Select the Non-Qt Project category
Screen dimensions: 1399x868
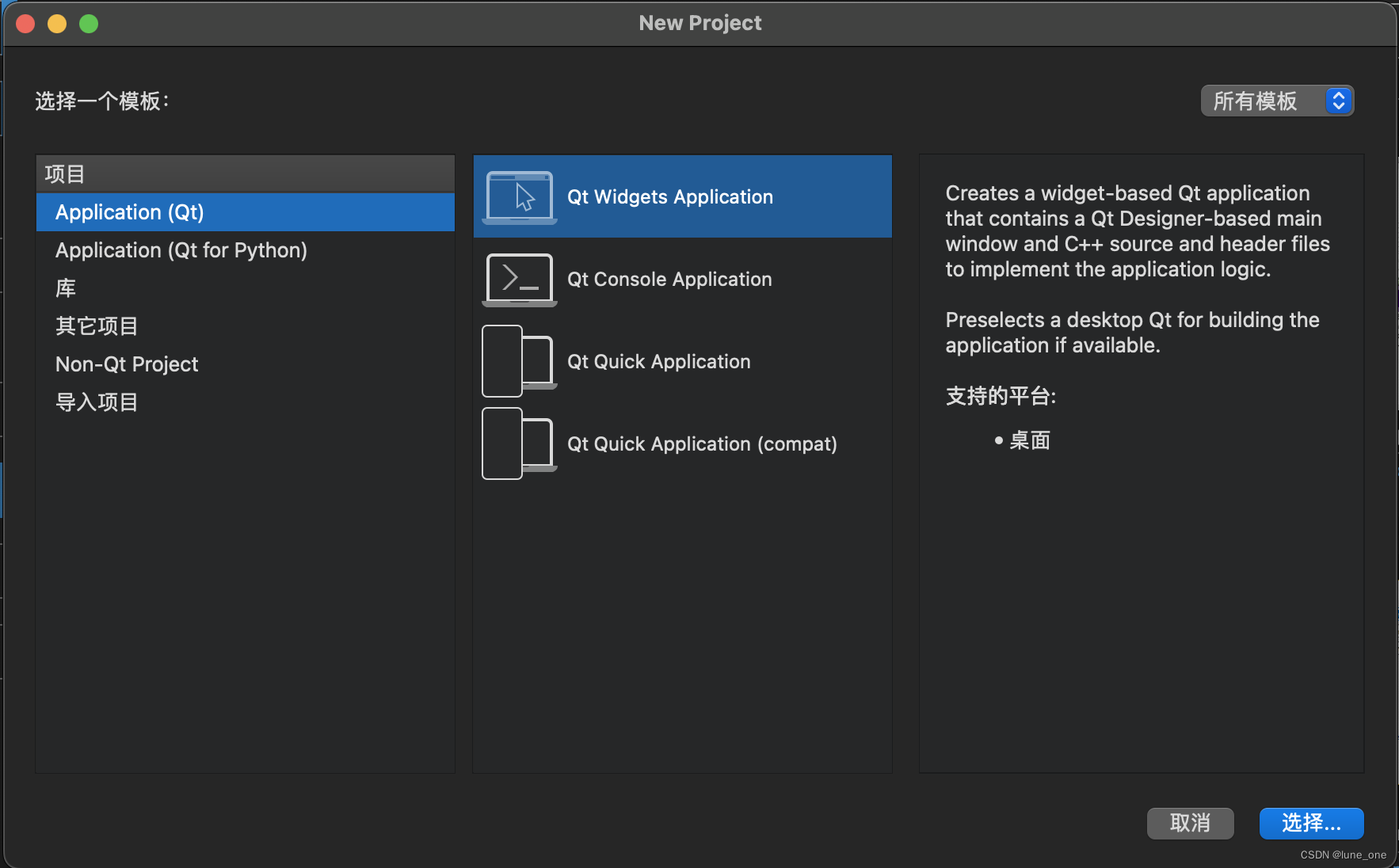(127, 364)
